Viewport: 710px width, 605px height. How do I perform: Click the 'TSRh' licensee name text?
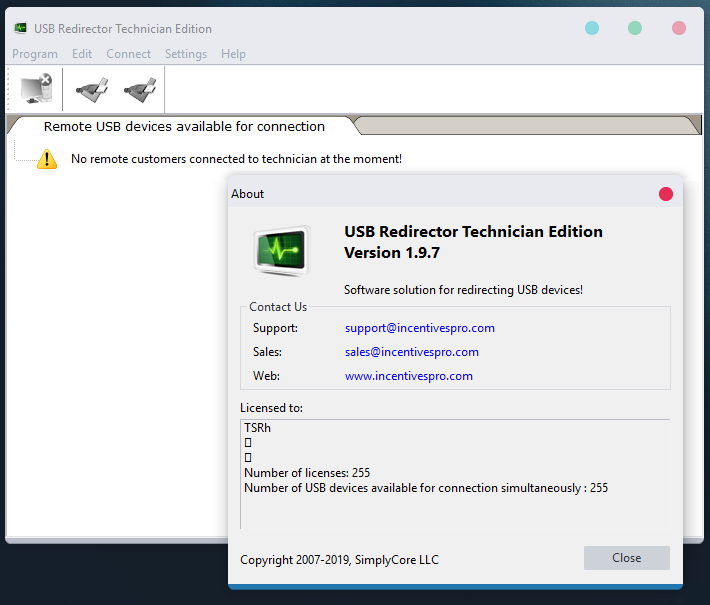coord(257,428)
